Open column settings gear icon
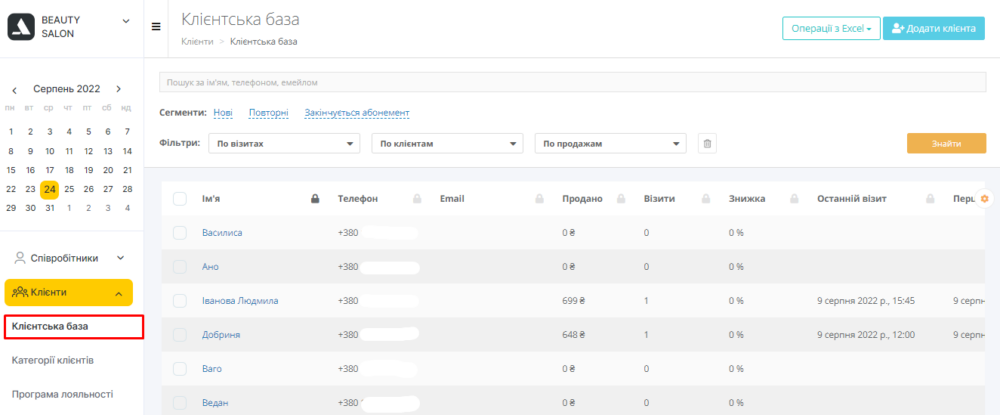Image resolution: width=1000 pixels, height=415 pixels. pos(984,199)
